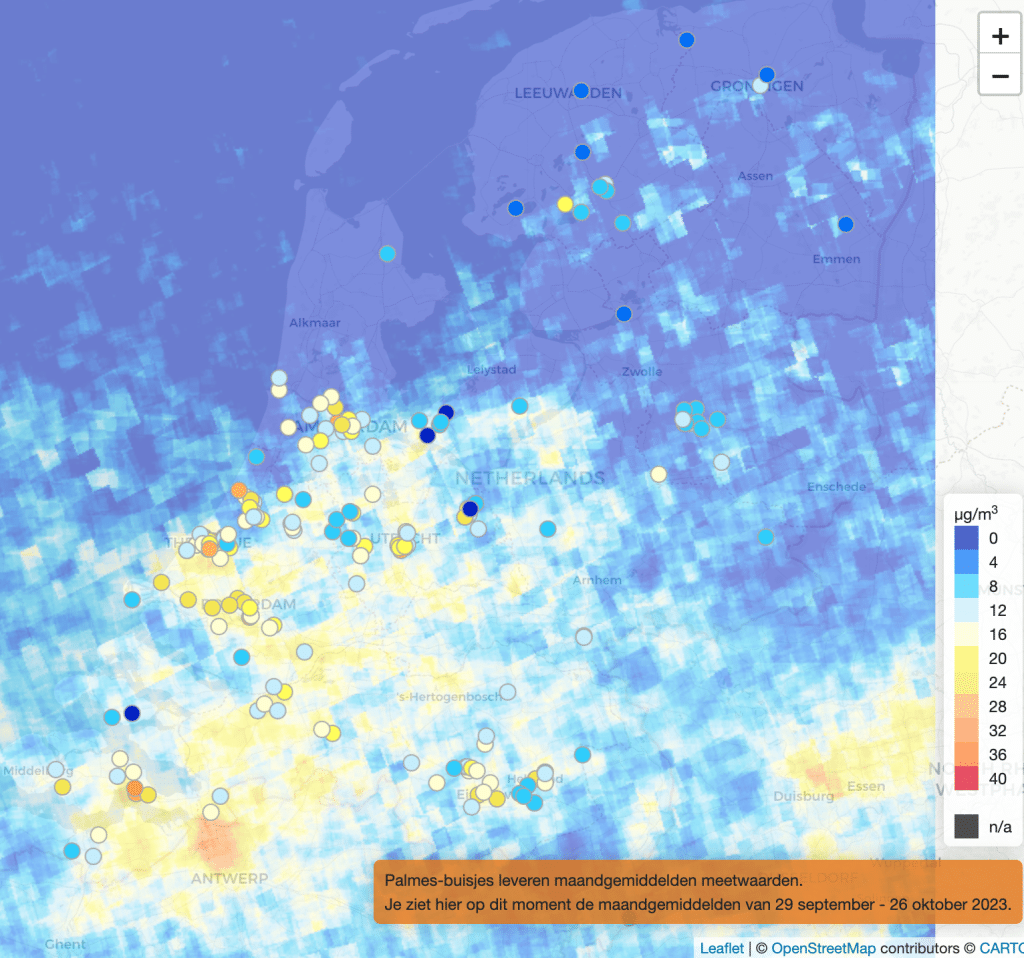Select the dark gray n/a legend swatch
This screenshot has height=958, width=1024.
(966, 826)
